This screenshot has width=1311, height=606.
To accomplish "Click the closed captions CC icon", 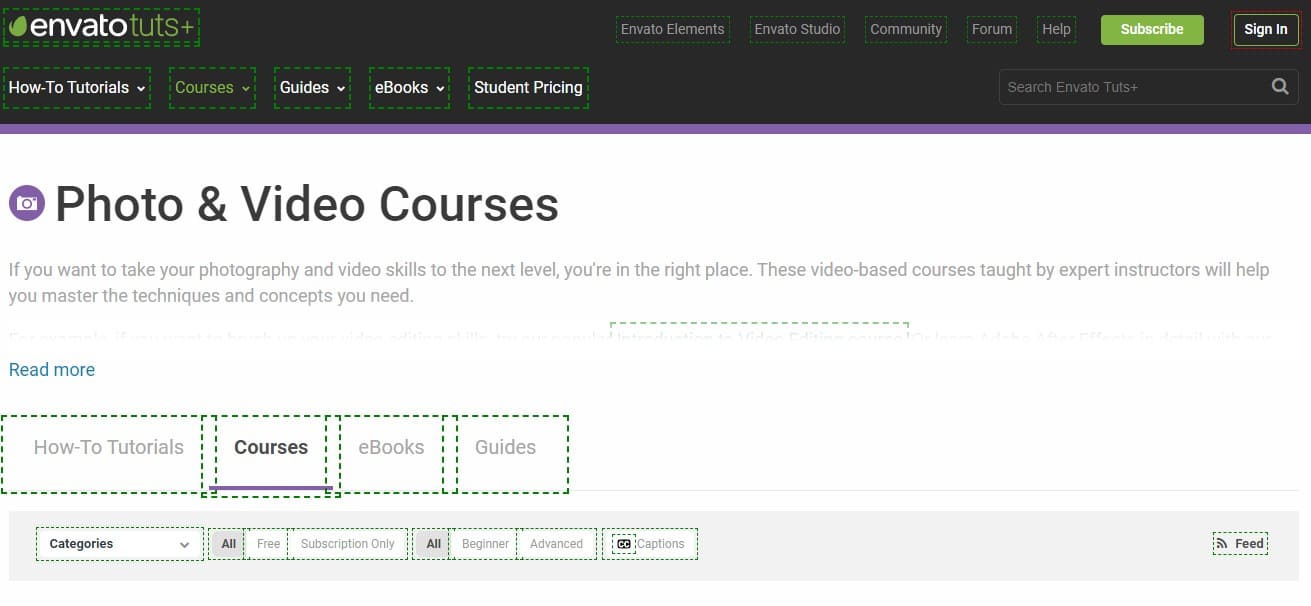I will pyautogui.click(x=624, y=544).
